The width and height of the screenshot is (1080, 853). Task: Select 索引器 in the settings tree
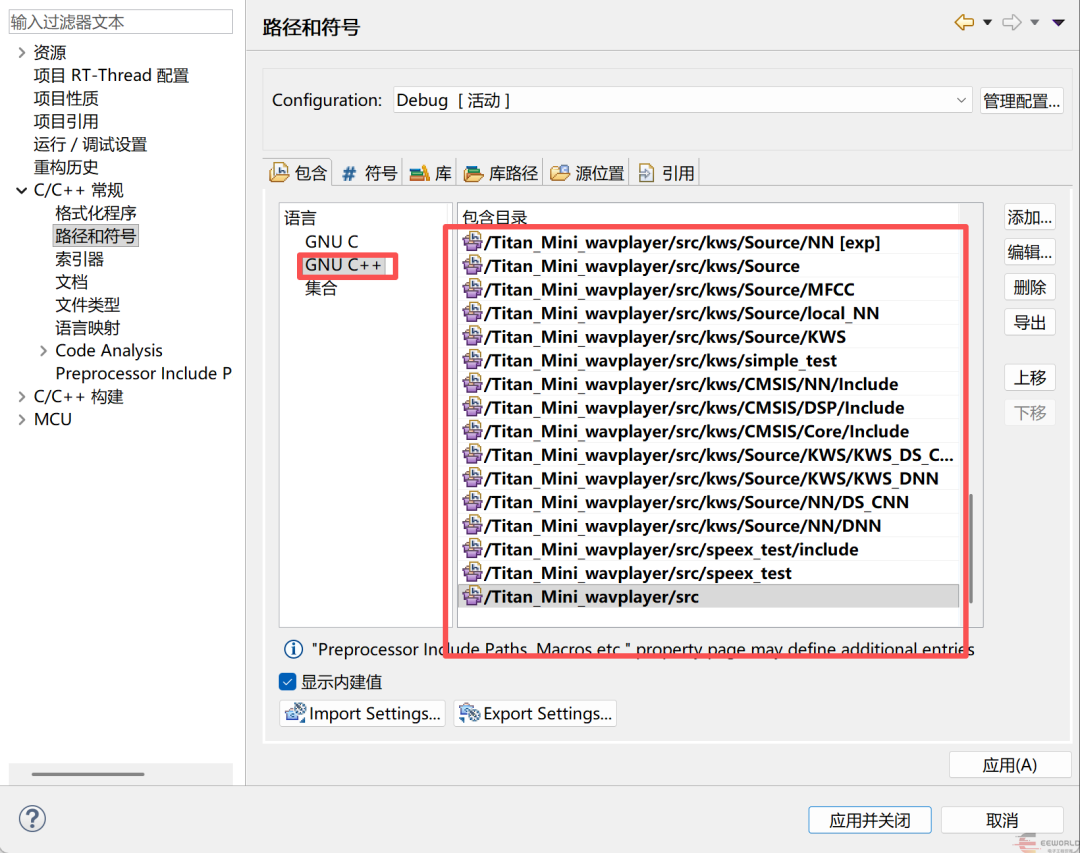(79, 259)
